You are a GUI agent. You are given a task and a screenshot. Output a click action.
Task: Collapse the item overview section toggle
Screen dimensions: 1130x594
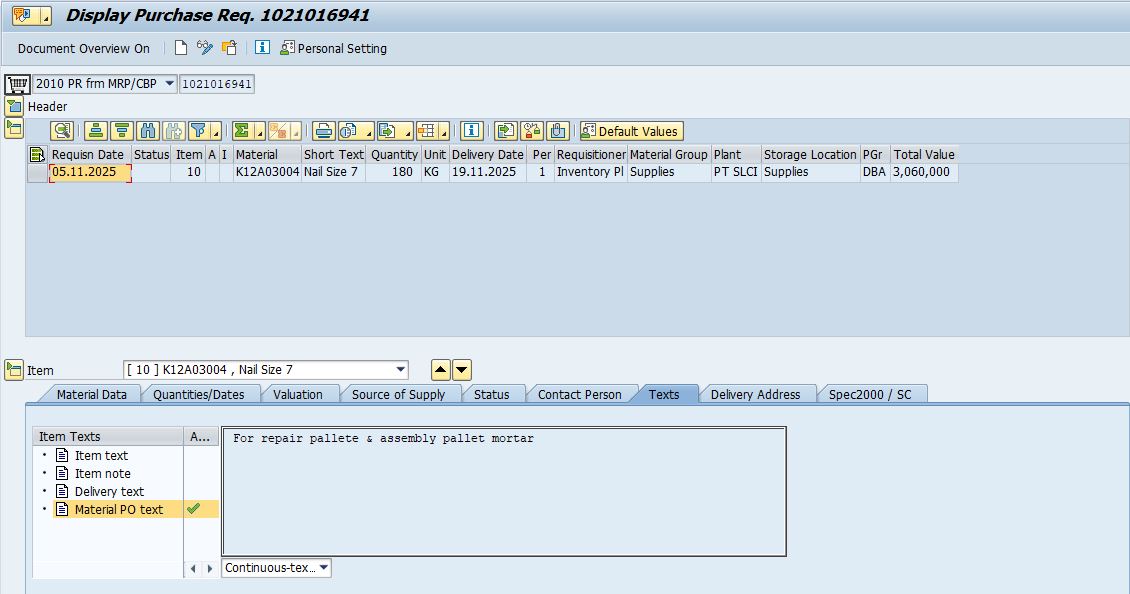pyautogui.click(x=14, y=128)
